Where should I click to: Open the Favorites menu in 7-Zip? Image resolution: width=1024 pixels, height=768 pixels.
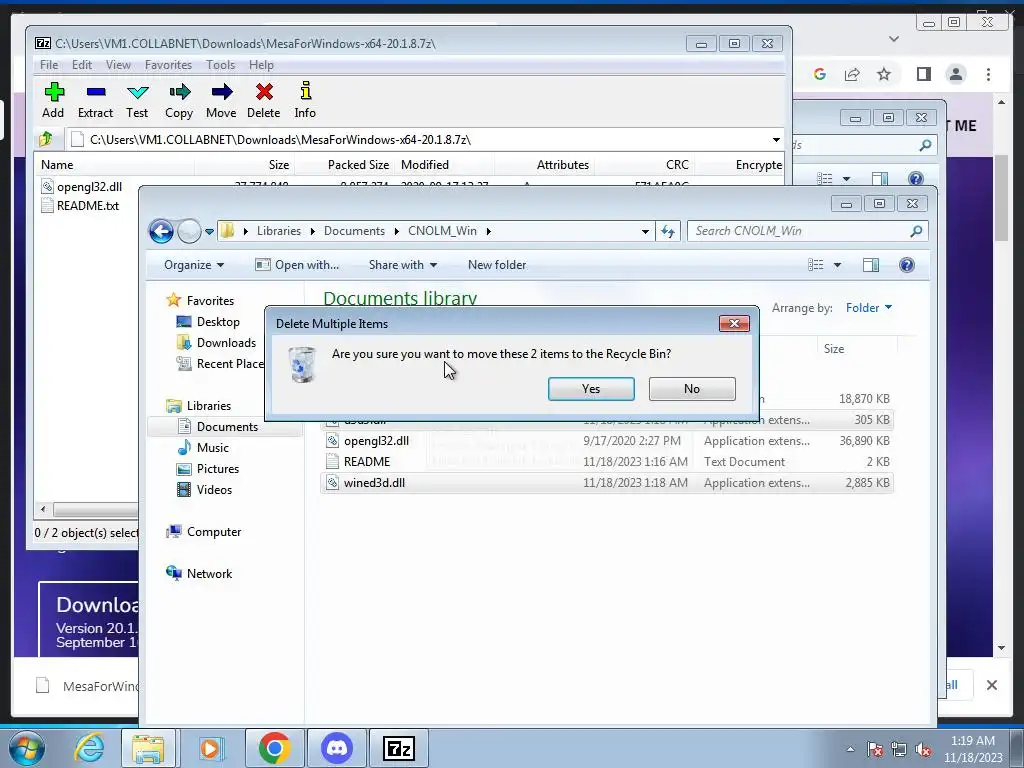[168, 65]
